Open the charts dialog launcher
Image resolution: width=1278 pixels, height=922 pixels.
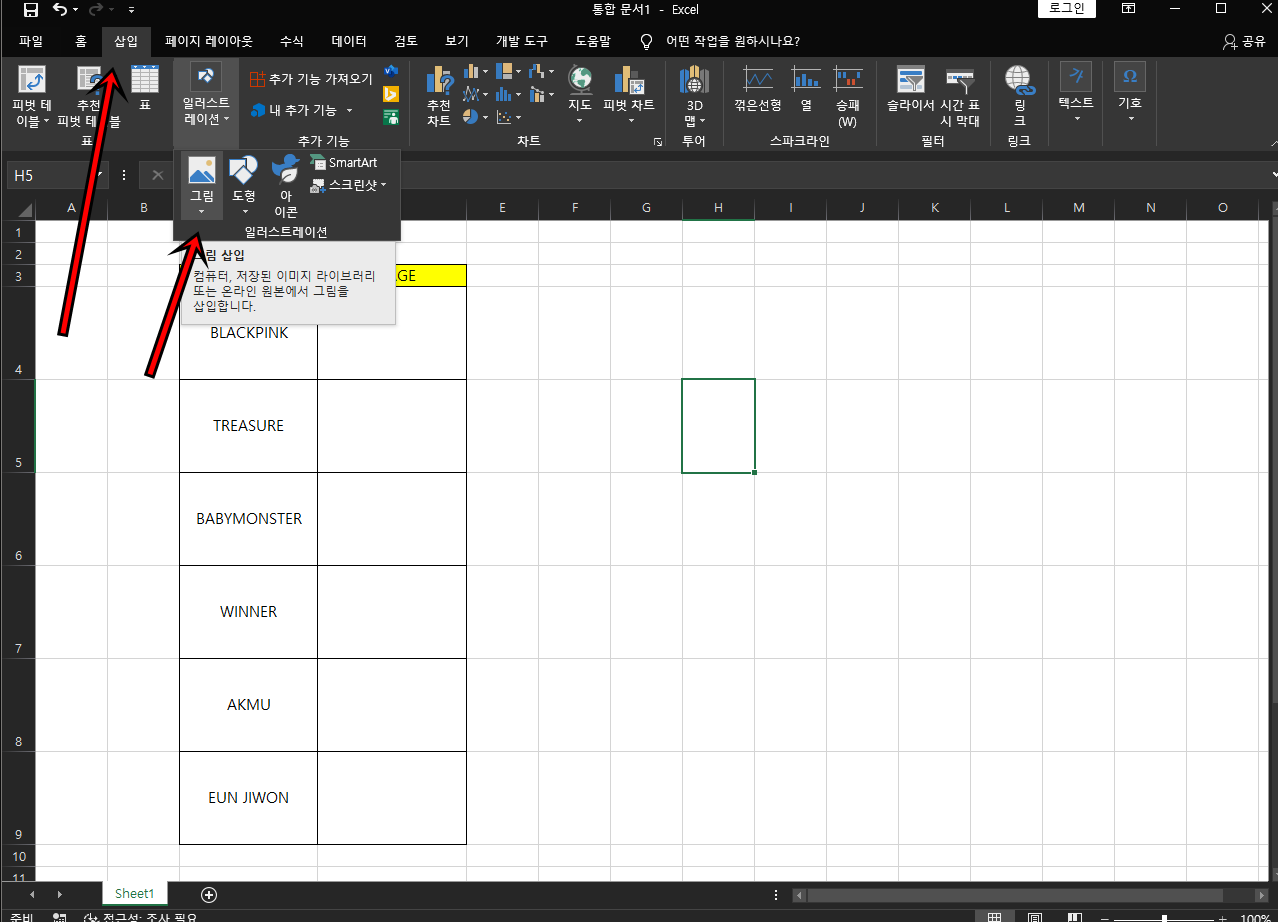pyautogui.click(x=658, y=142)
